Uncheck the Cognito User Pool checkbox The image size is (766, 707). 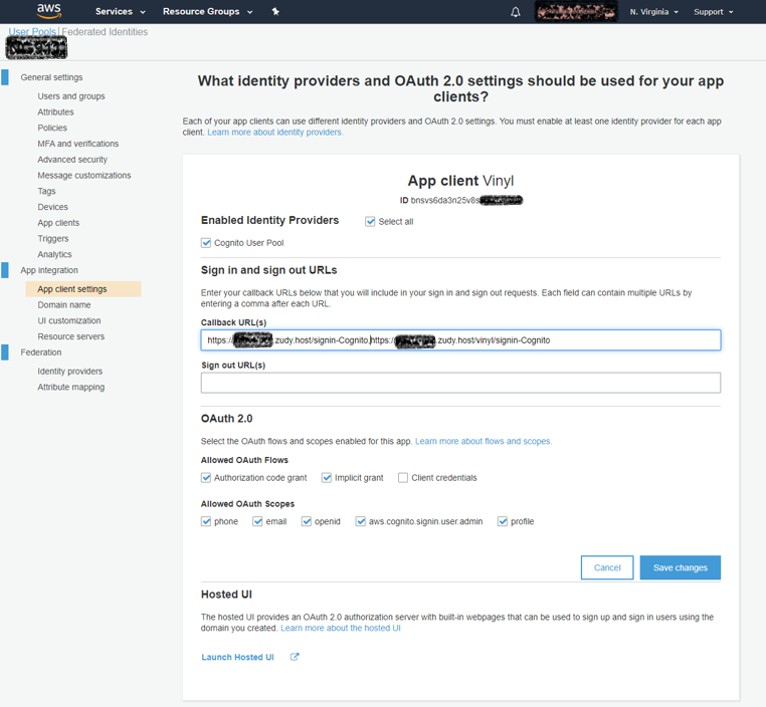[206, 243]
